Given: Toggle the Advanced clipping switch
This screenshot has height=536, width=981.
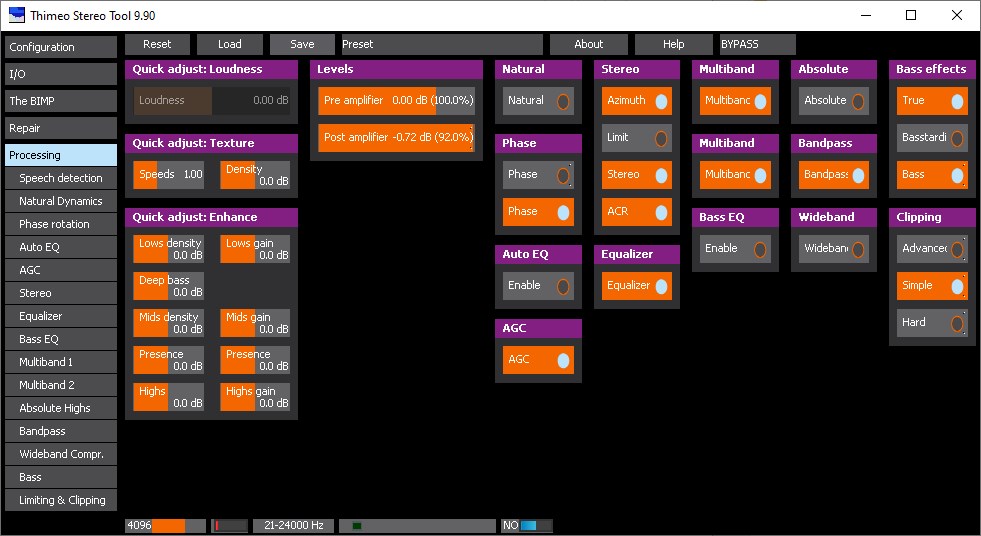Looking at the screenshot, I should pyautogui.click(x=932, y=249).
